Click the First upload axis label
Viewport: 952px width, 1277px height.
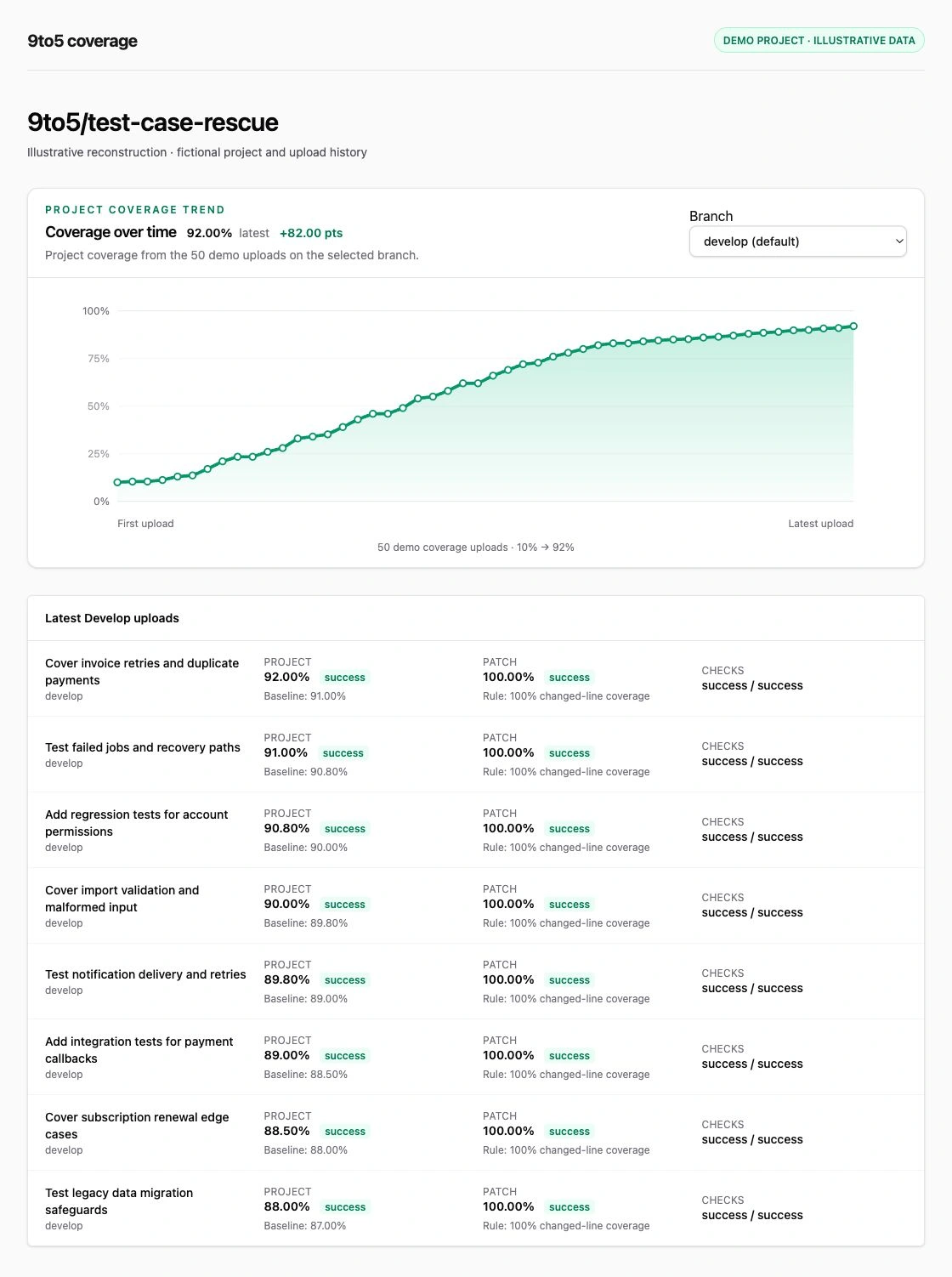145,524
